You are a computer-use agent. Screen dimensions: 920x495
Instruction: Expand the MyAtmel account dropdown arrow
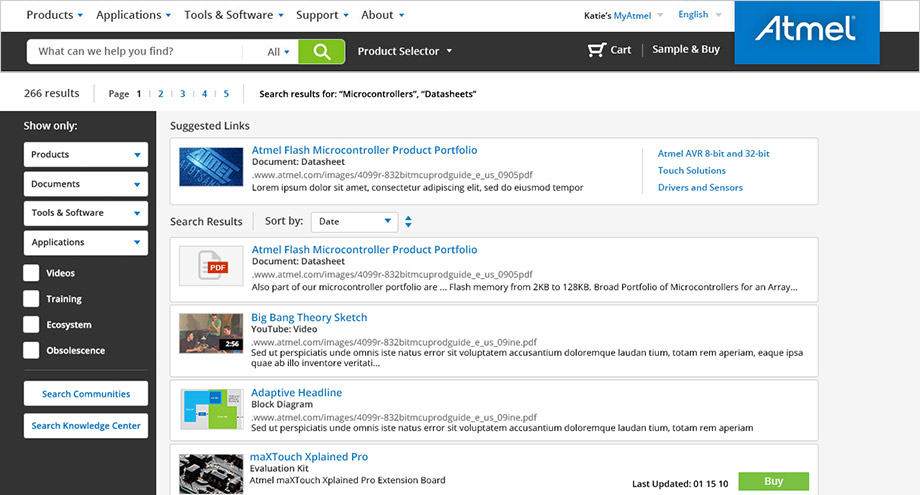(x=660, y=15)
